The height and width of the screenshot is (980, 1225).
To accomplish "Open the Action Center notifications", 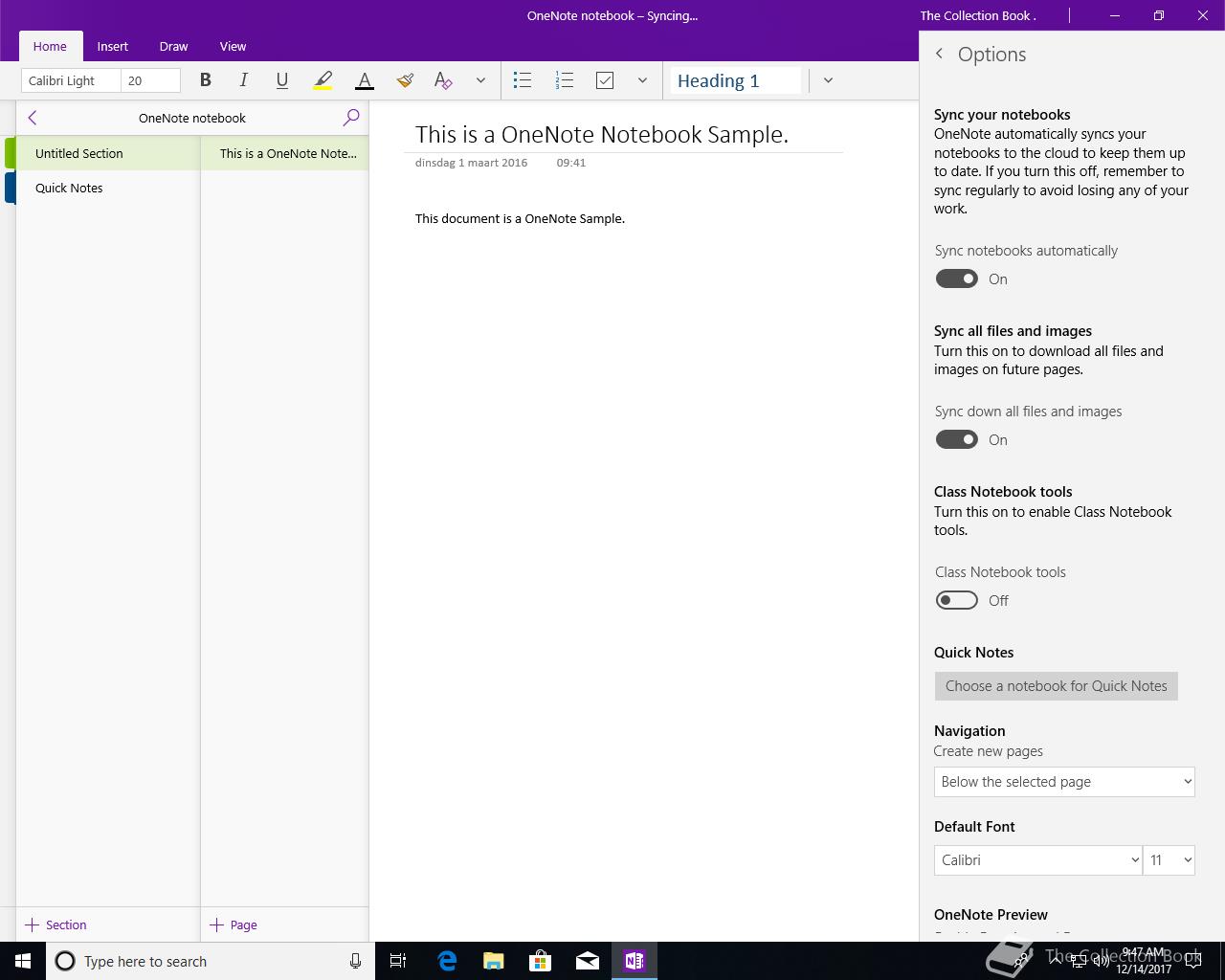I will (x=1193, y=961).
